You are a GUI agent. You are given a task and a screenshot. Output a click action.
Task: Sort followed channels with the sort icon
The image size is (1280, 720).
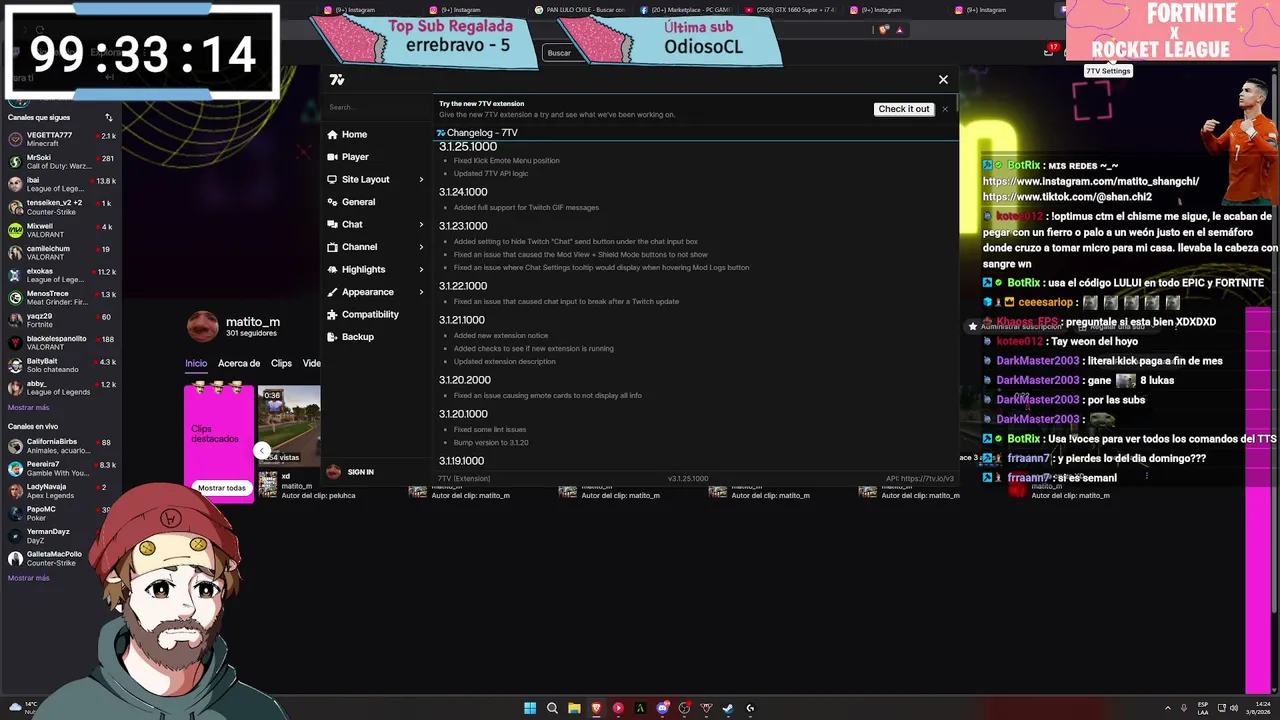coord(109,118)
